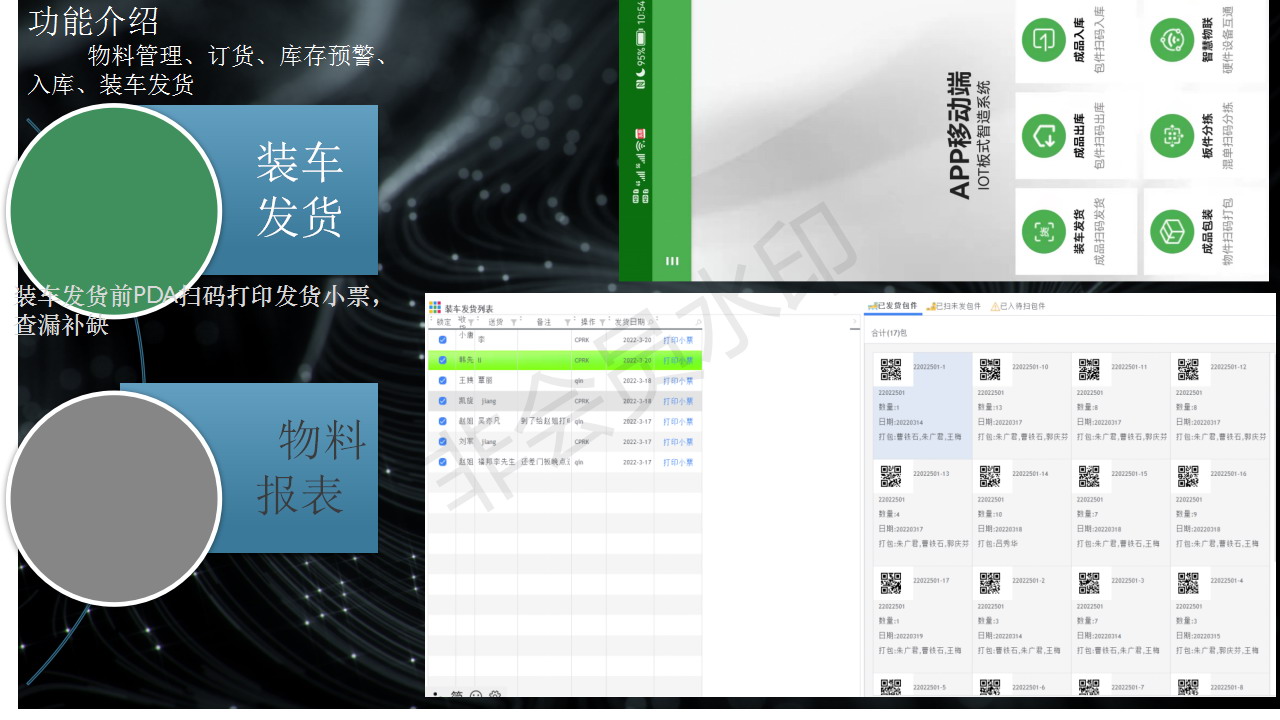Click 打印小票 for 王艳 覃丽 row

point(678,381)
